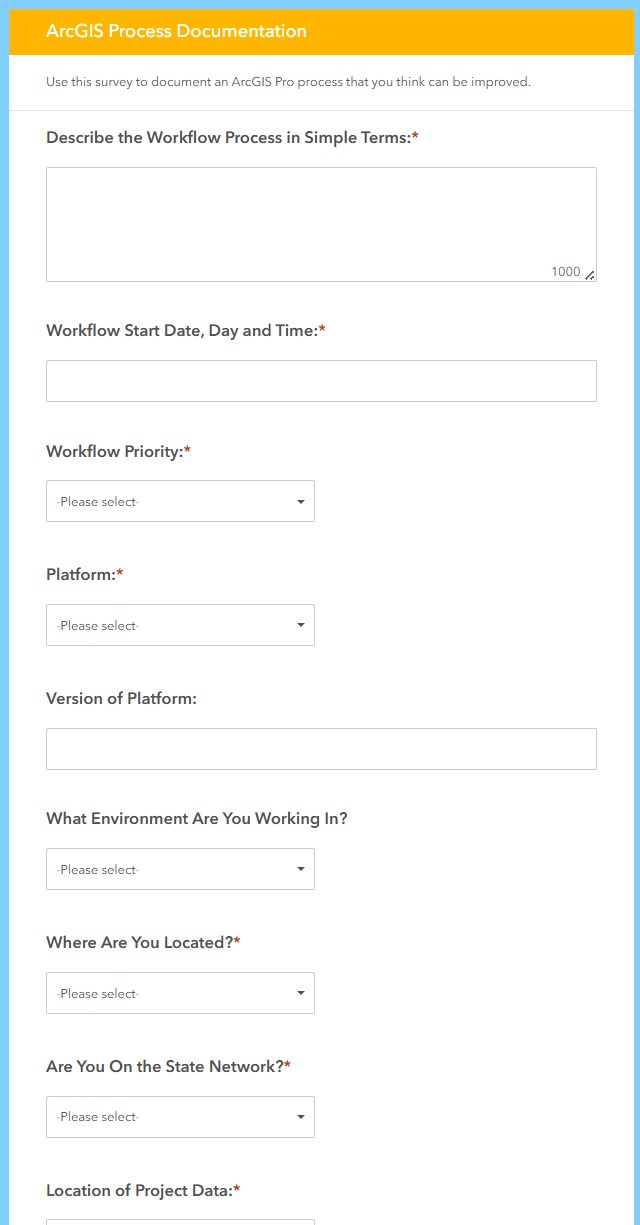Open the State Network dropdown
Viewport: 640px width, 1225px height.
point(180,1117)
